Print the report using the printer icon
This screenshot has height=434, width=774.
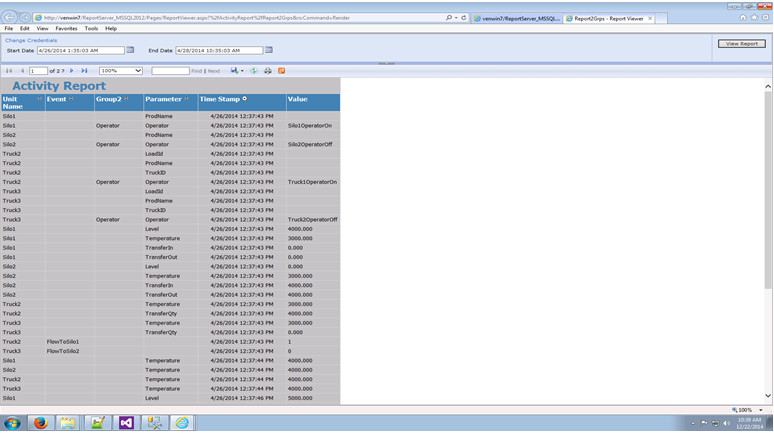(267, 71)
